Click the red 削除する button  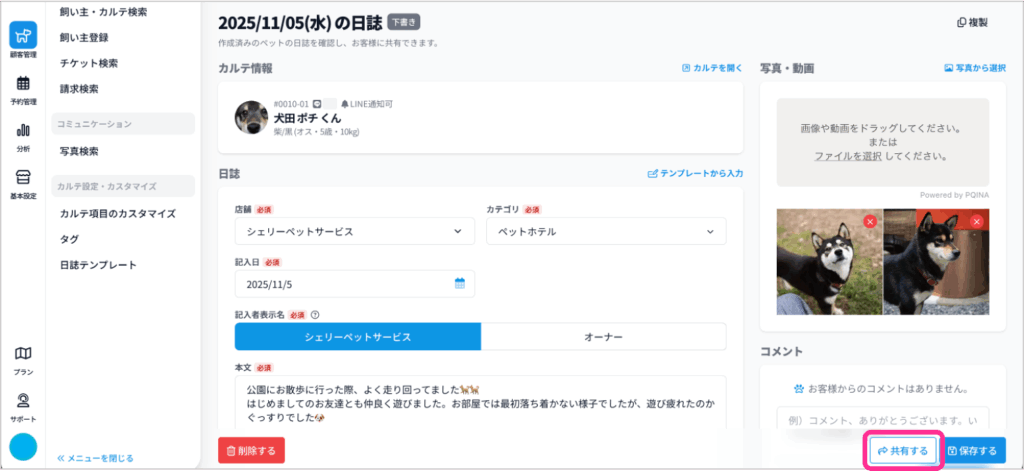[x=251, y=451]
